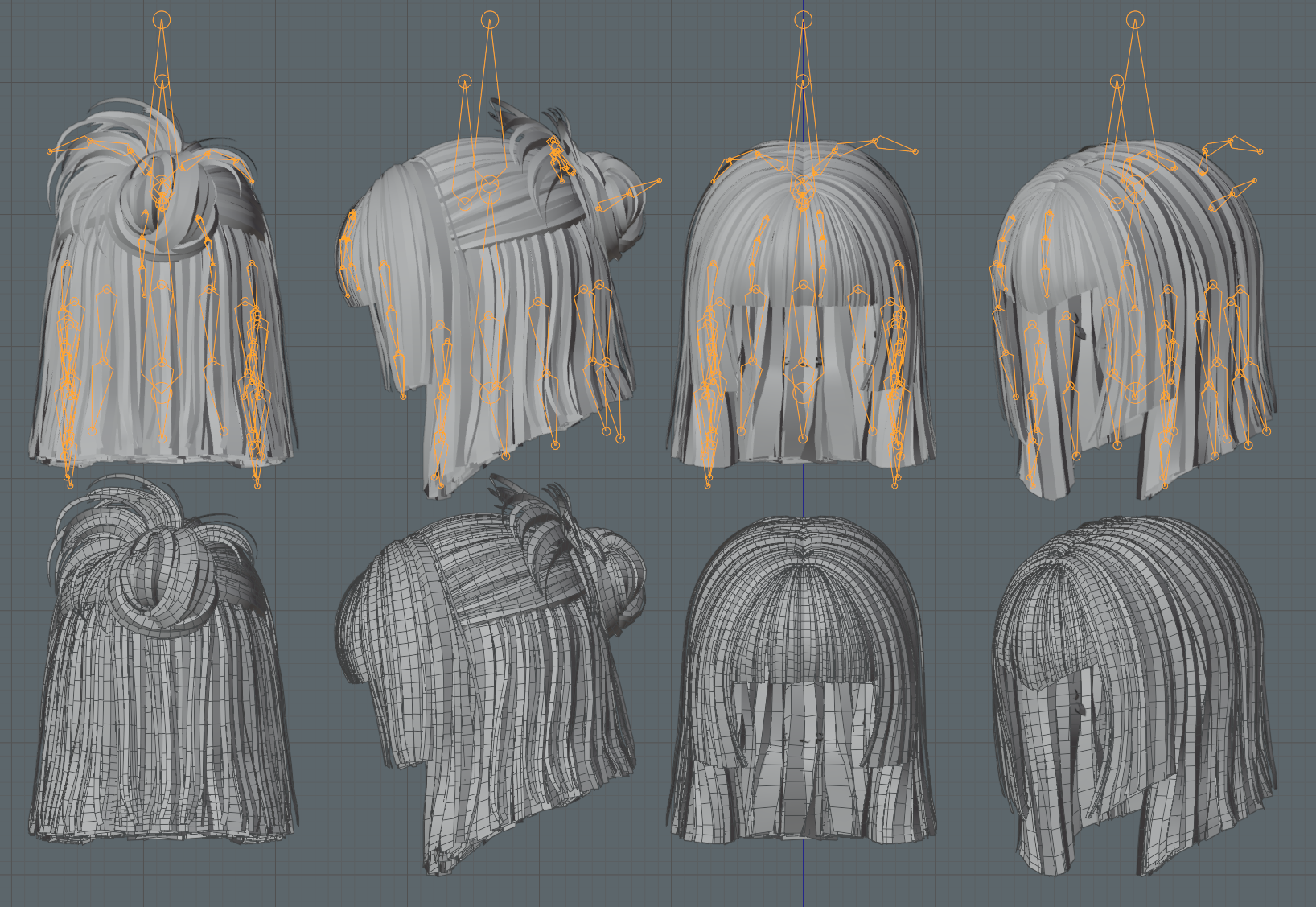The width and height of the screenshot is (1316, 907).
Task: Click left wing bone tip on back-view armature
Action: click(50, 151)
